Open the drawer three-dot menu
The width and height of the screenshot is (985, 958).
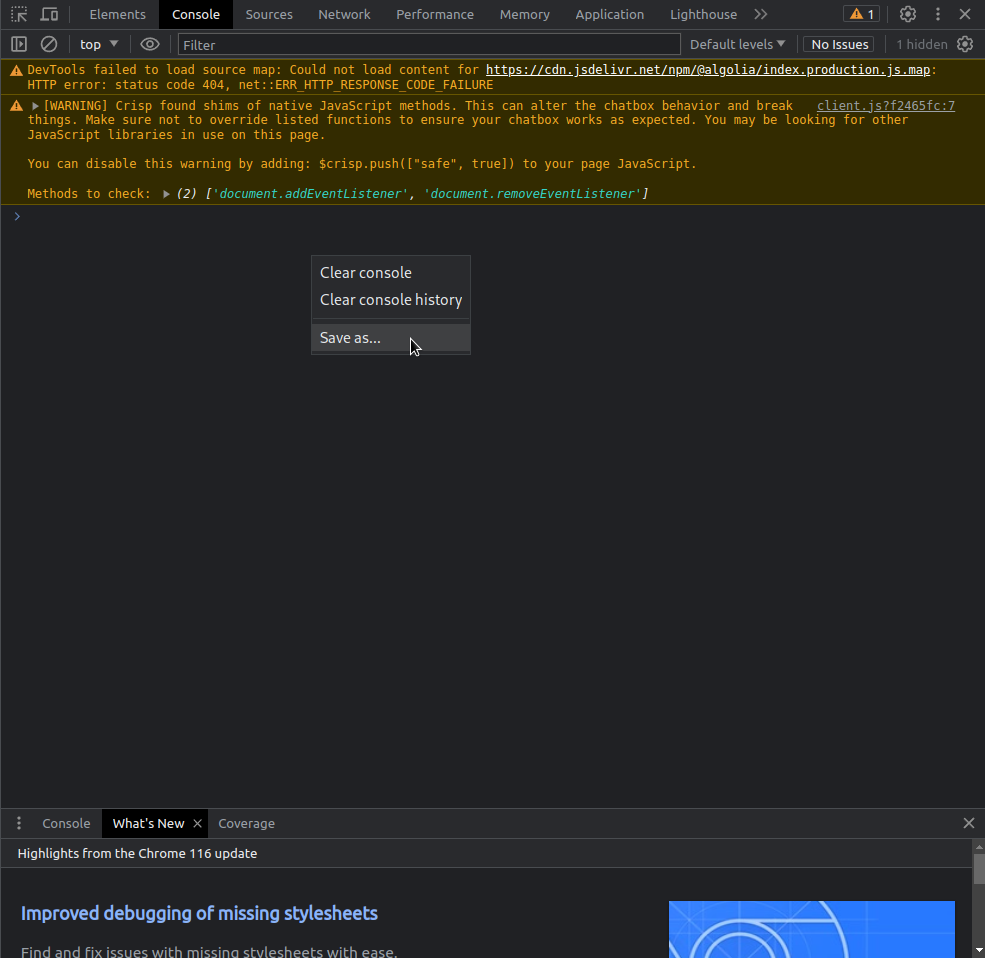pos(19,823)
